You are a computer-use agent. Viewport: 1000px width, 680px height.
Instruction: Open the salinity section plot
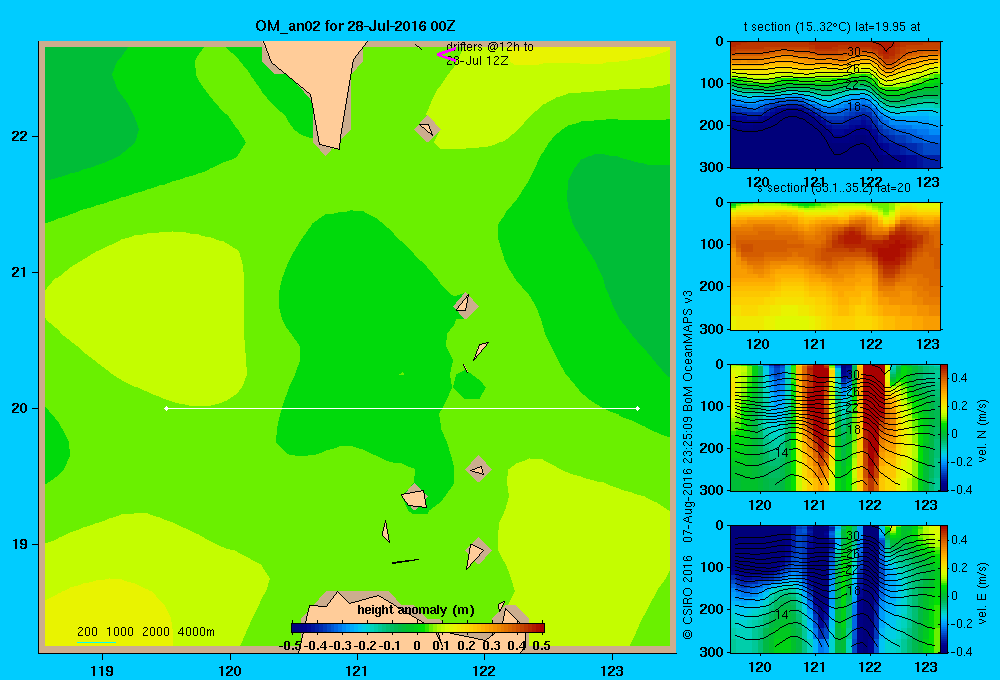[835, 266]
